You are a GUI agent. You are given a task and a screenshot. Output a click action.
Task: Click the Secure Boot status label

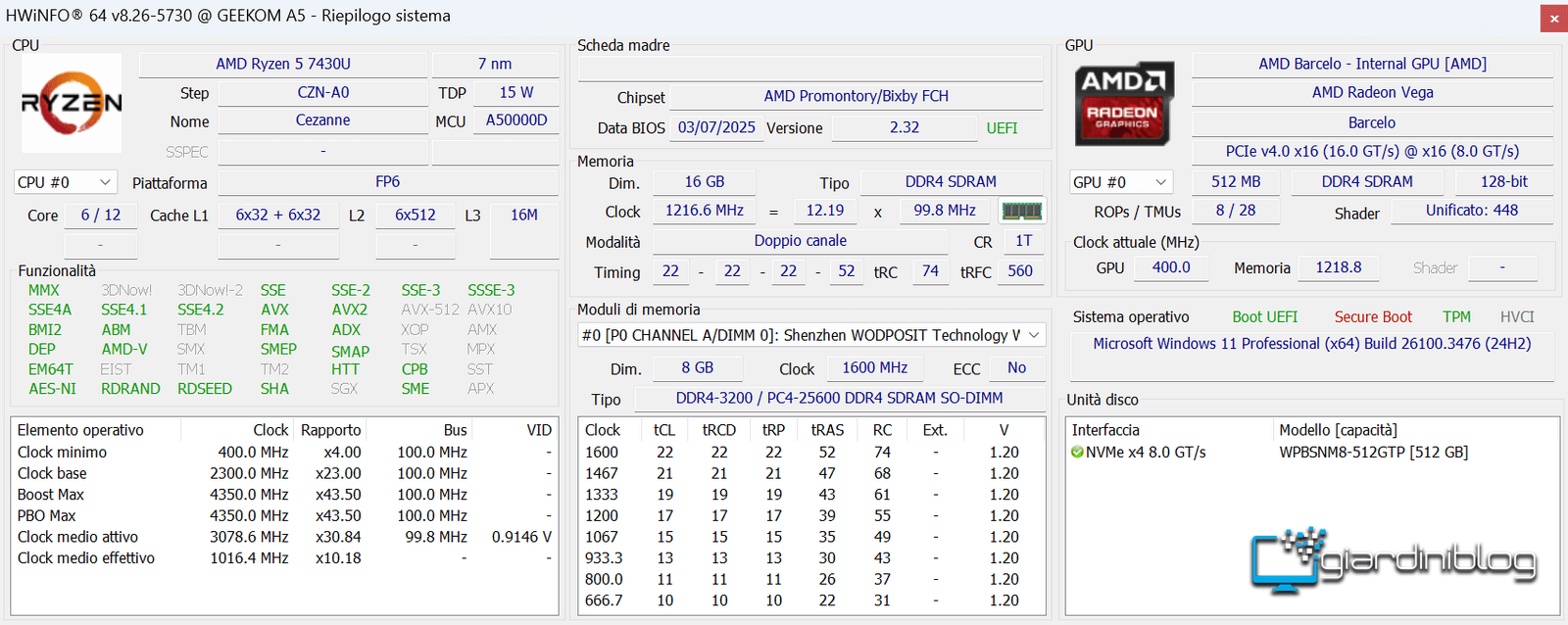tap(1373, 317)
